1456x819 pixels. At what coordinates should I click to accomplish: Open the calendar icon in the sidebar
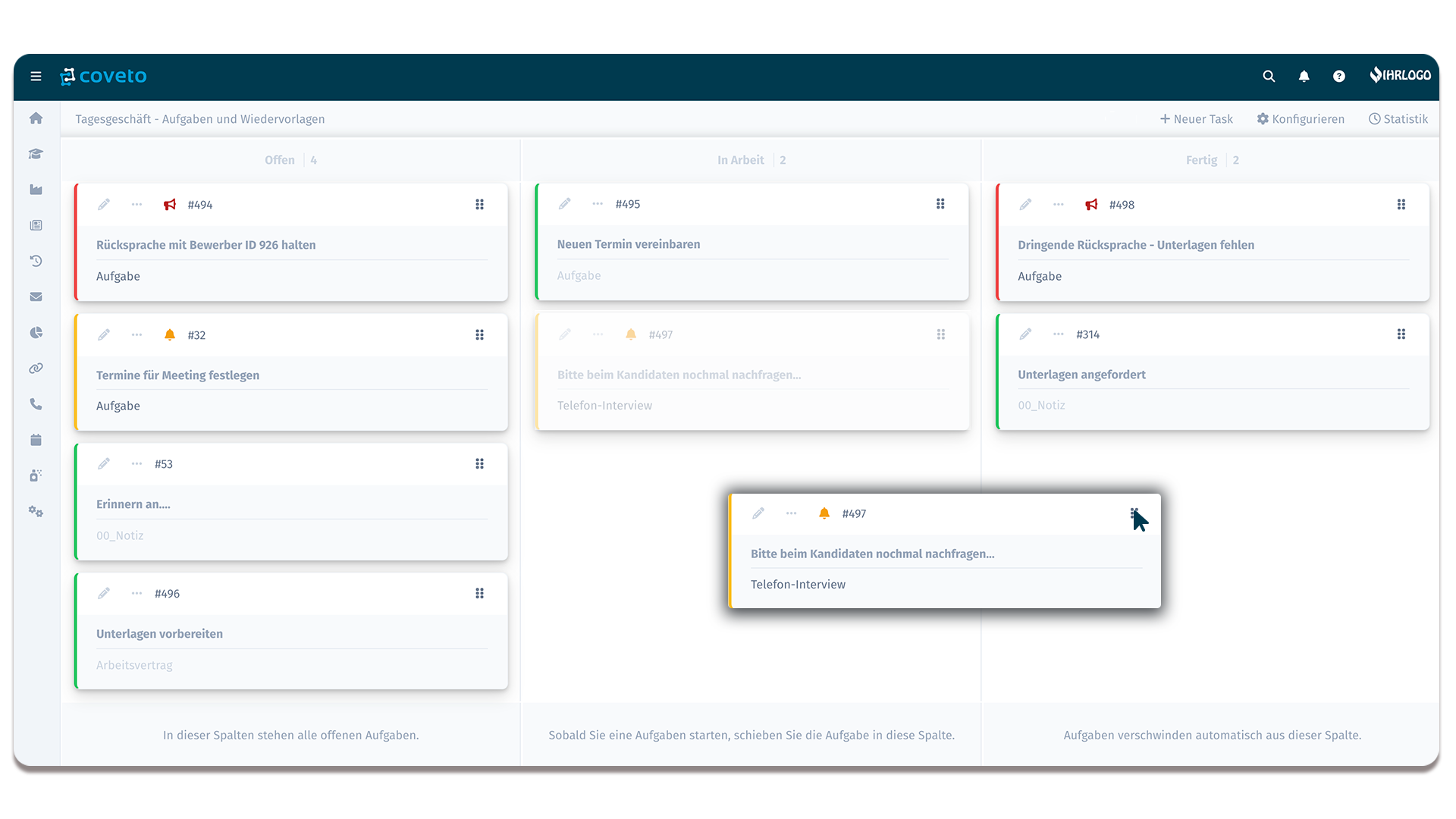[36, 440]
